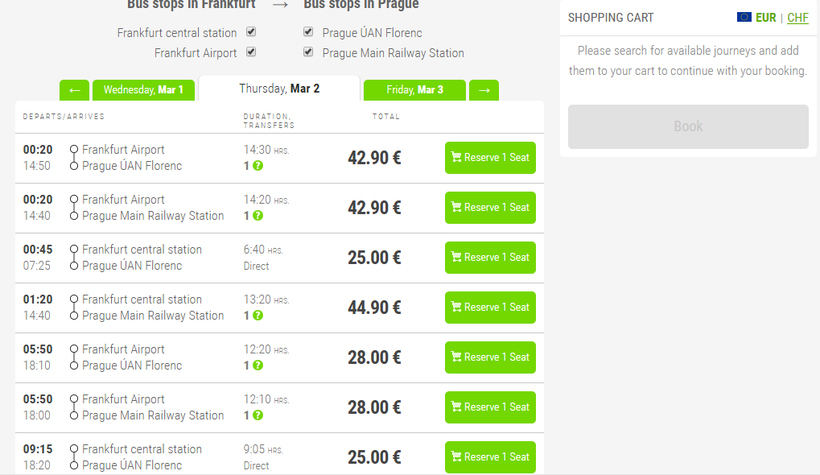
Task: Switch currency to CHF
Action: (x=797, y=18)
